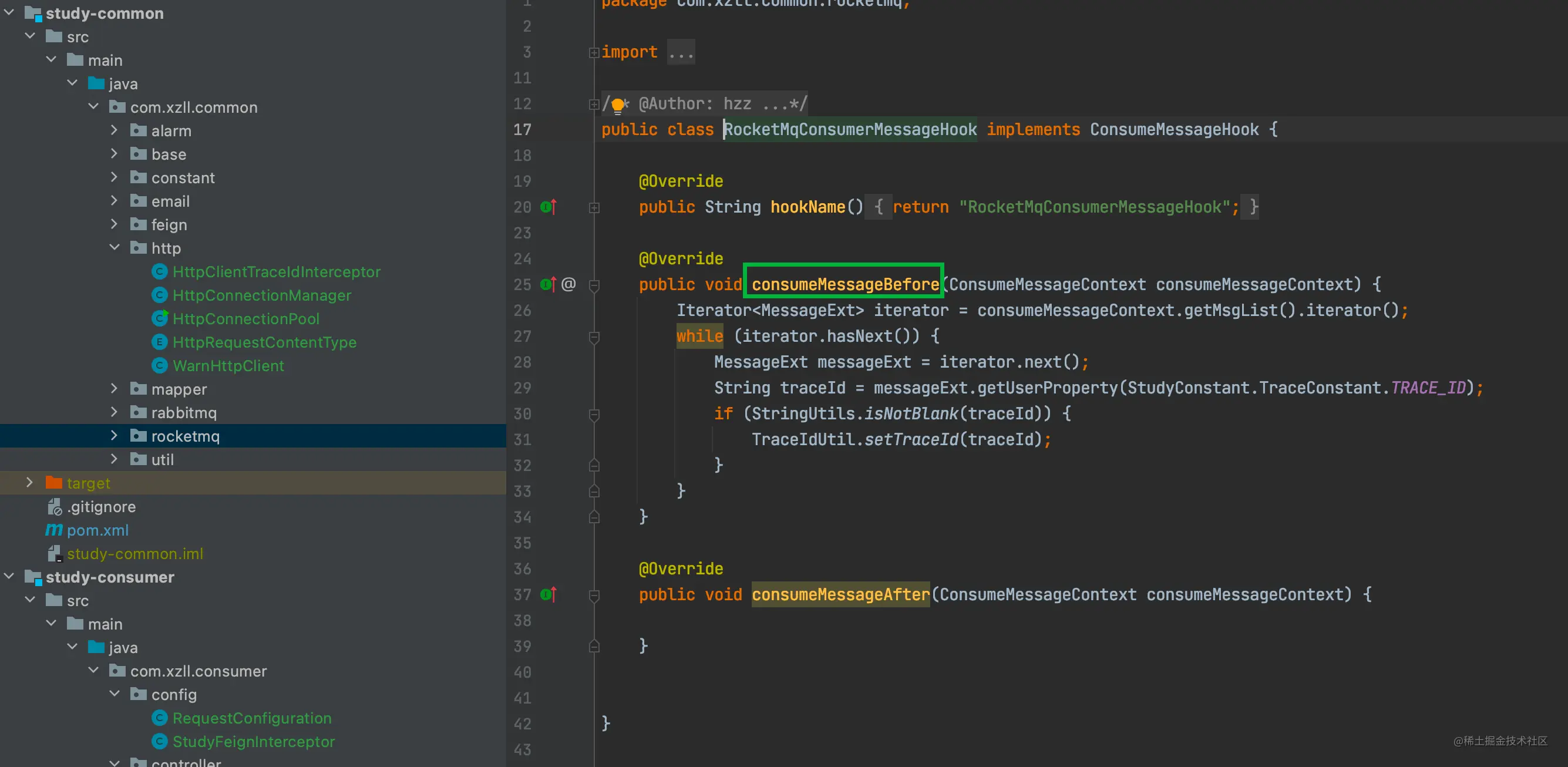Expand the constant package
The height and width of the screenshot is (767, 1568).
(x=114, y=177)
